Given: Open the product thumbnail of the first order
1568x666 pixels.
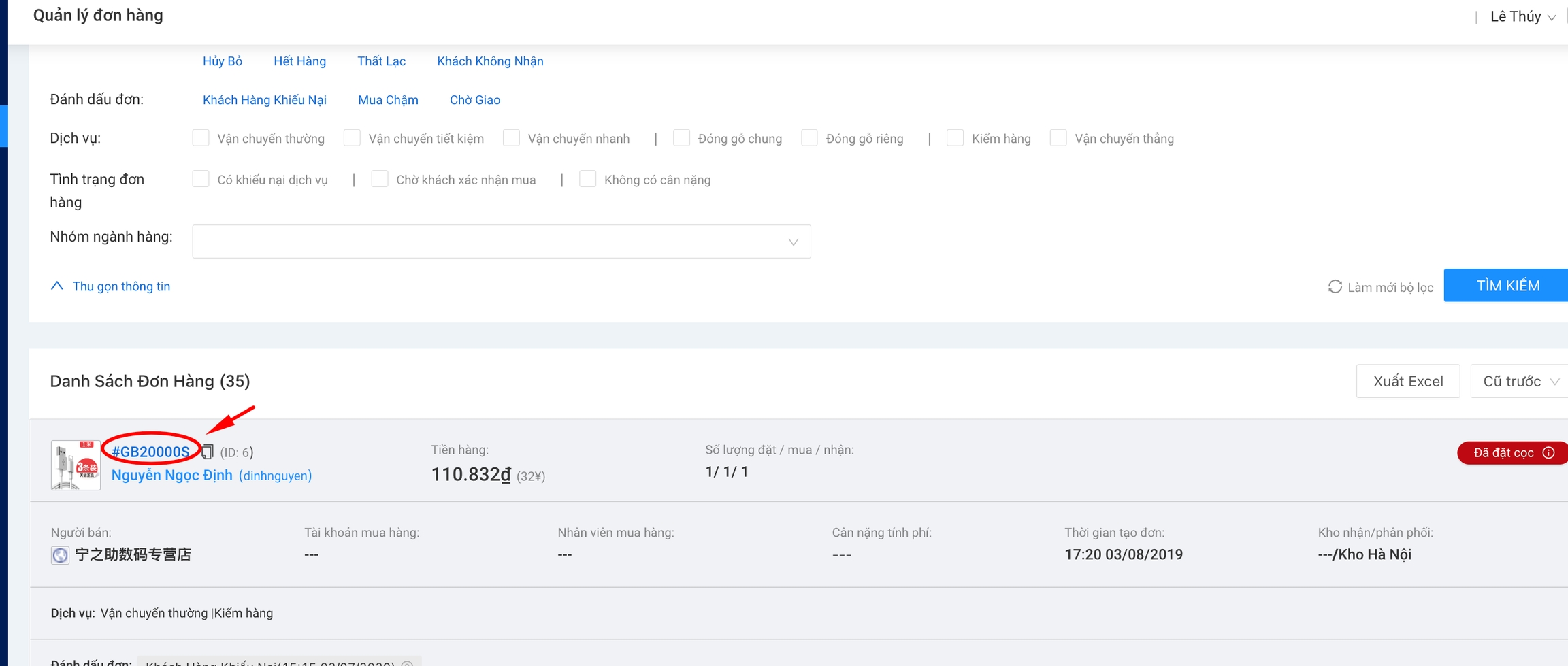Looking at the screenshot, I should coord(76,465).
